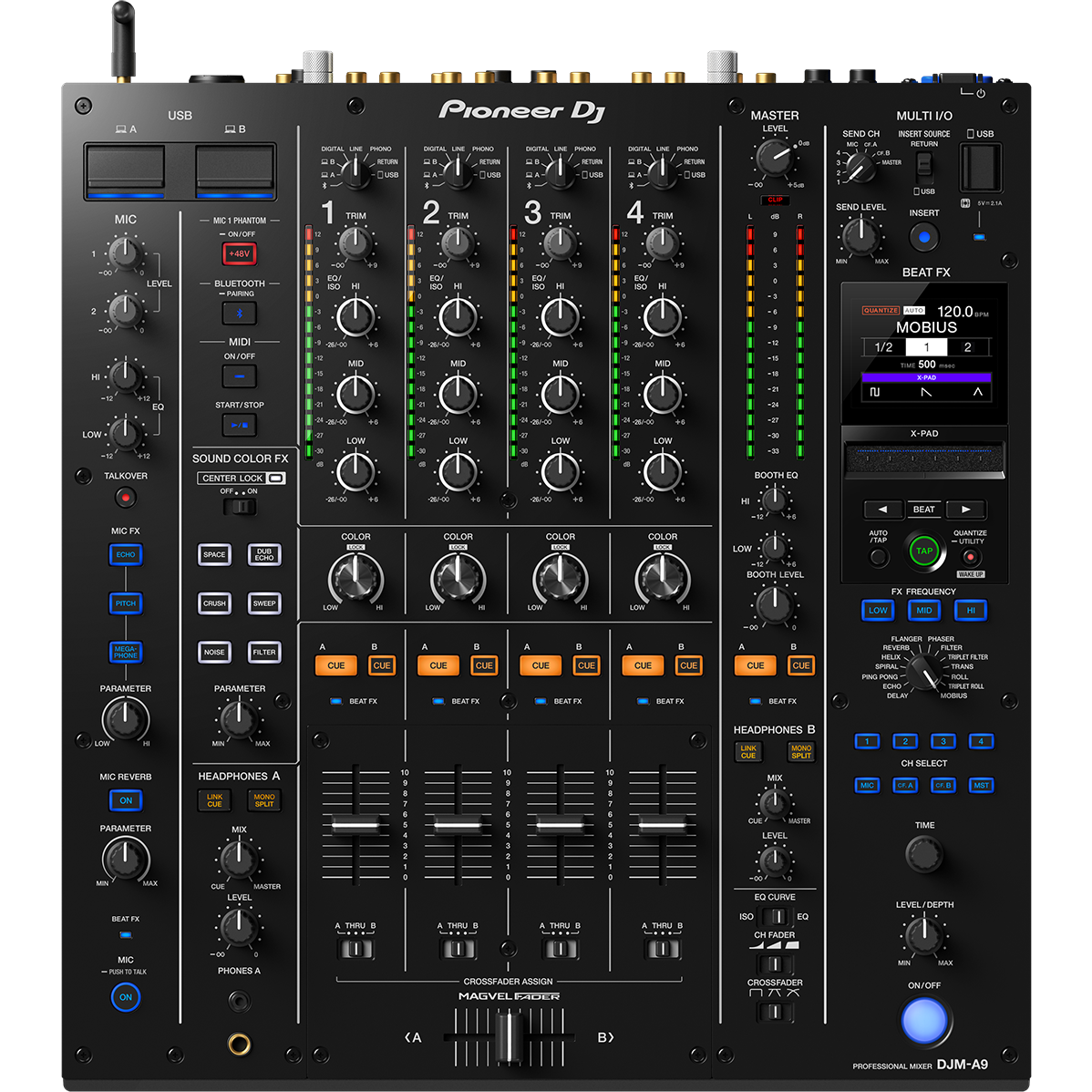Activate the NOISE sound color FX
This screenshot has width=1092, height=1092.
pos(214,652)
